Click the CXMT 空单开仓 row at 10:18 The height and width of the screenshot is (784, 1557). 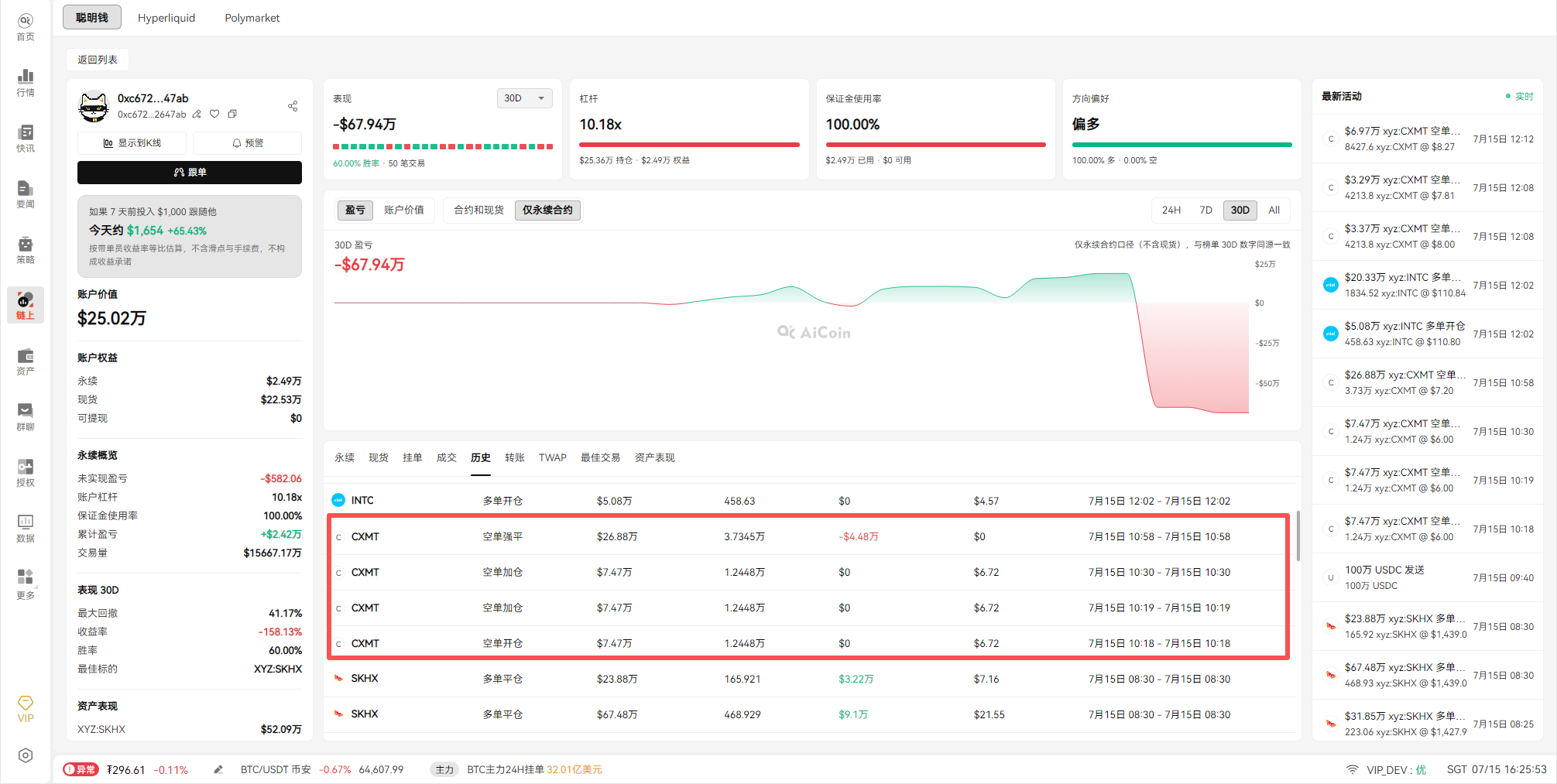(x=808, y=643)
